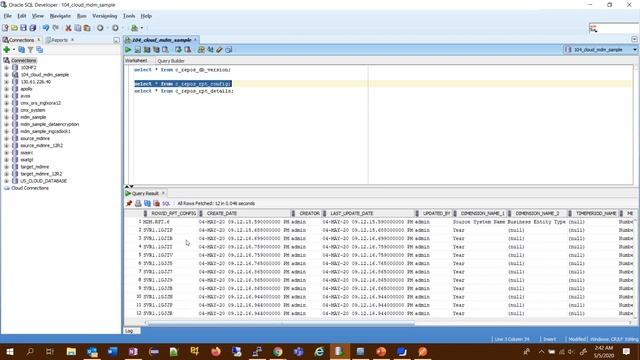Image resolution: width=640 pixels, height=360 pixels.
Task: Click the red Cut (X) icon
Action: (x=68, y=28)
